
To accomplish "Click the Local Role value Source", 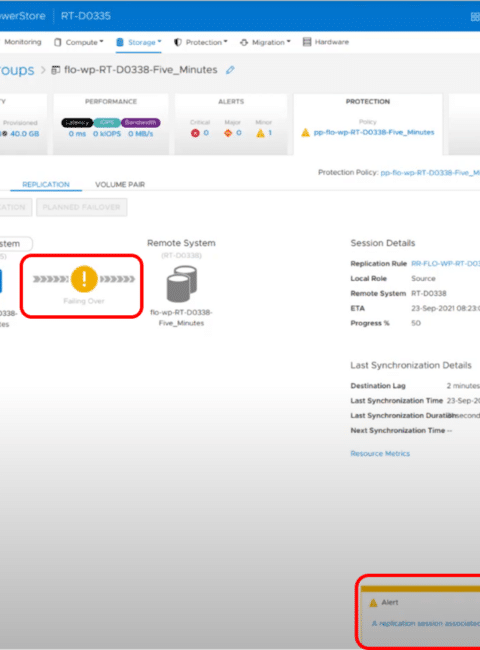I will point(423,279).
